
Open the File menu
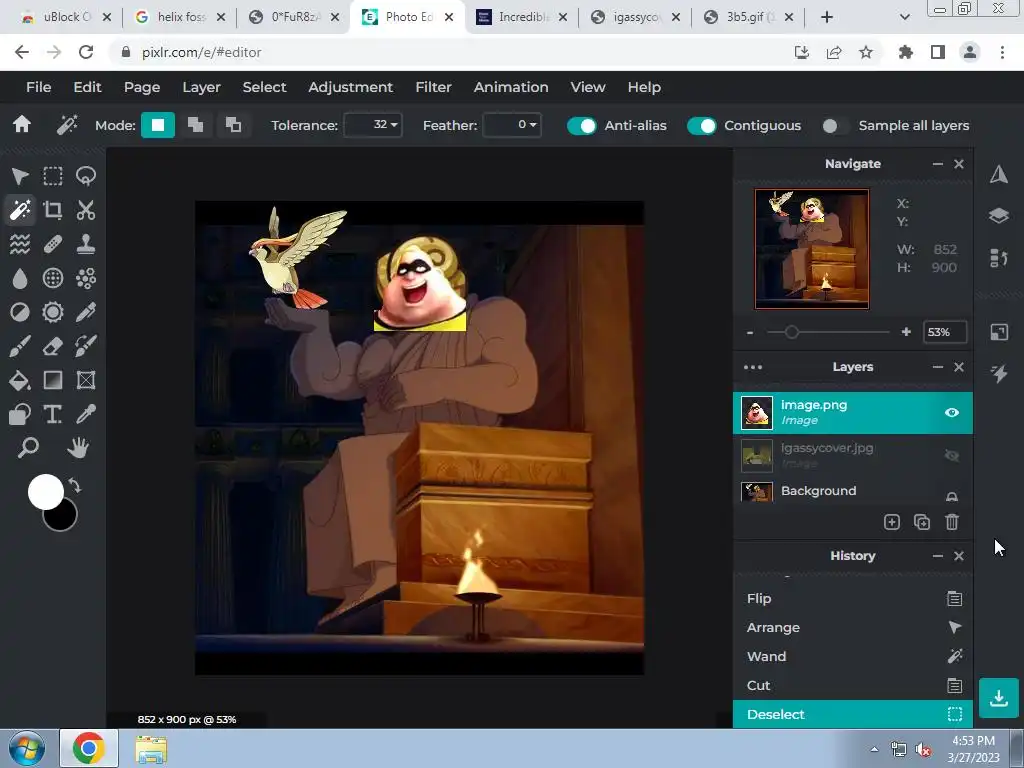[39, 87]
